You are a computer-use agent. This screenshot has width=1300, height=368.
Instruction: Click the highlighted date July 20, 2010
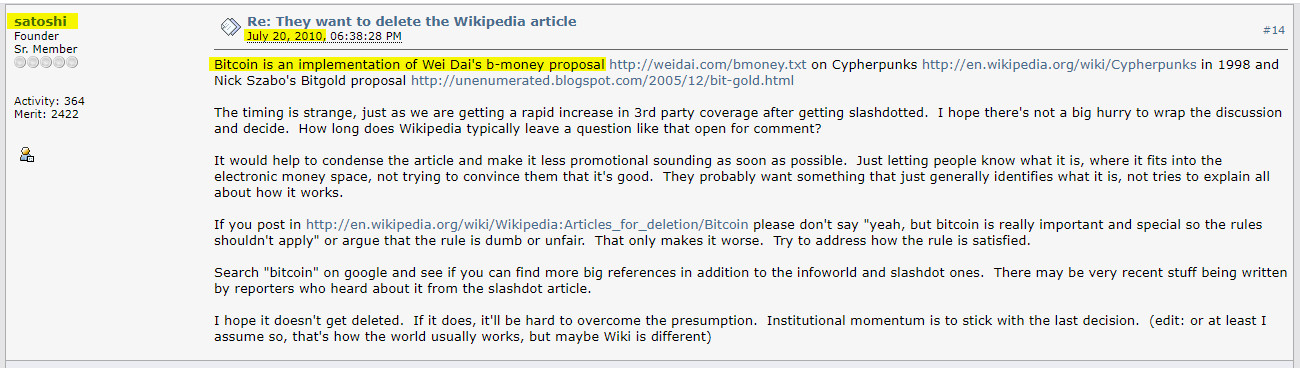286,36
